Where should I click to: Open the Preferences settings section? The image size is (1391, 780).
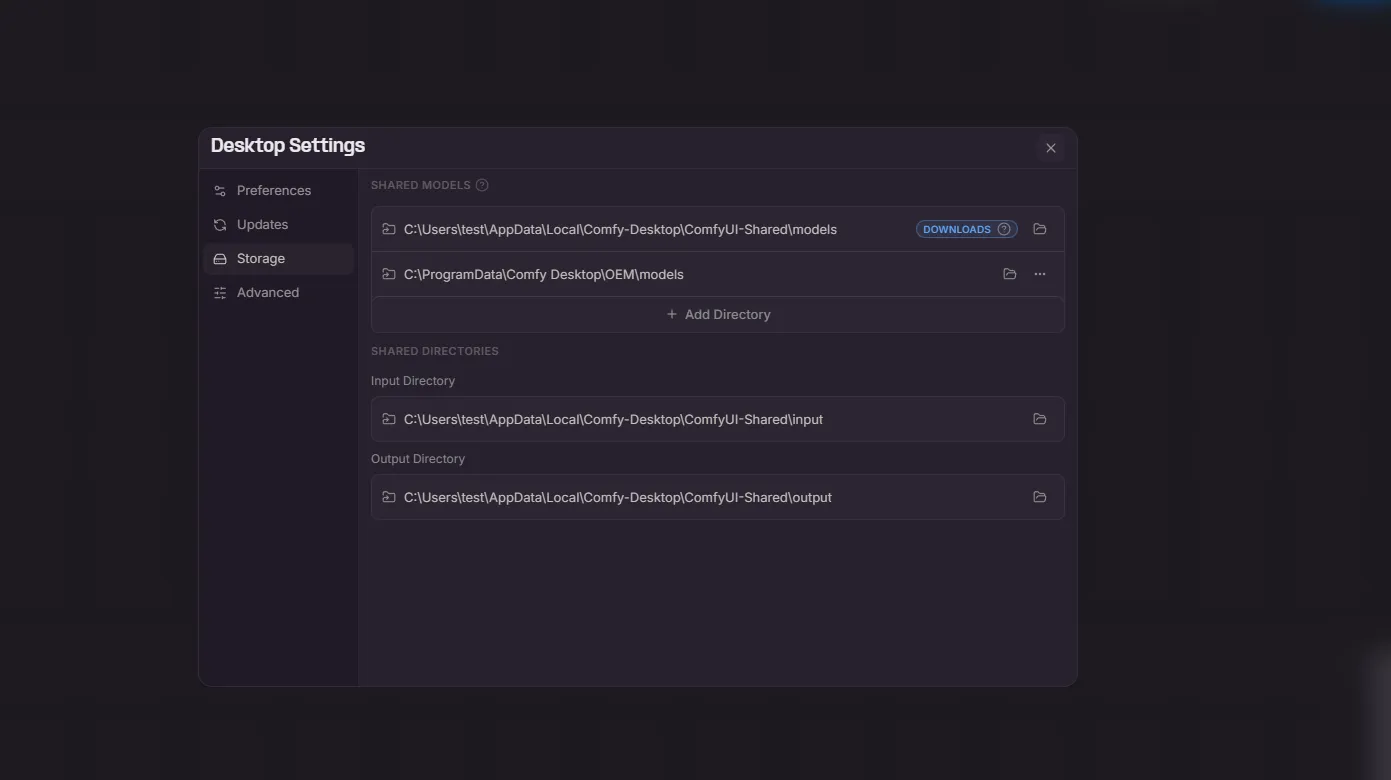[278, 190]
